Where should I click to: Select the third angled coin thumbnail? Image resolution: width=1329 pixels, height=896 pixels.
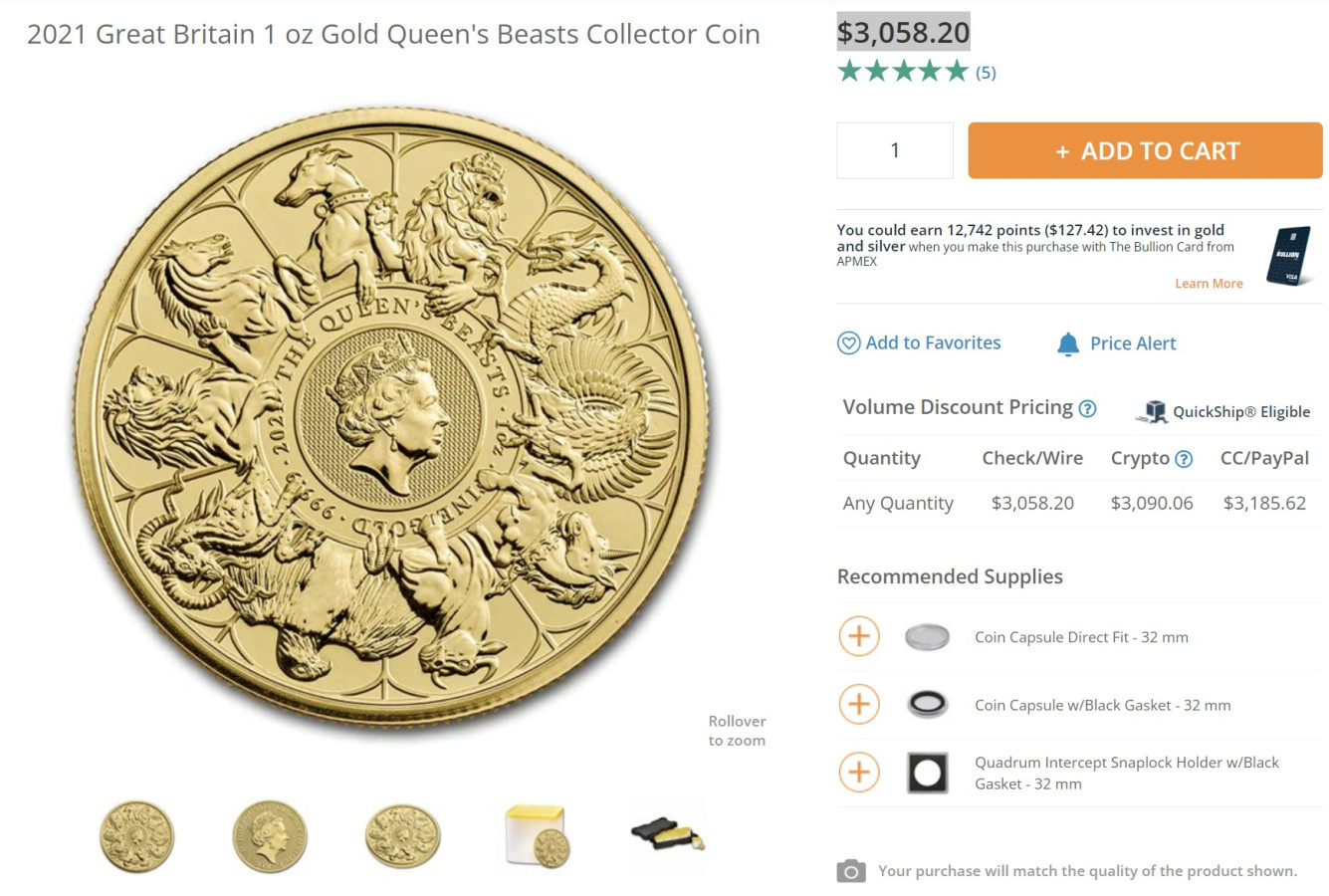point(402,836)
